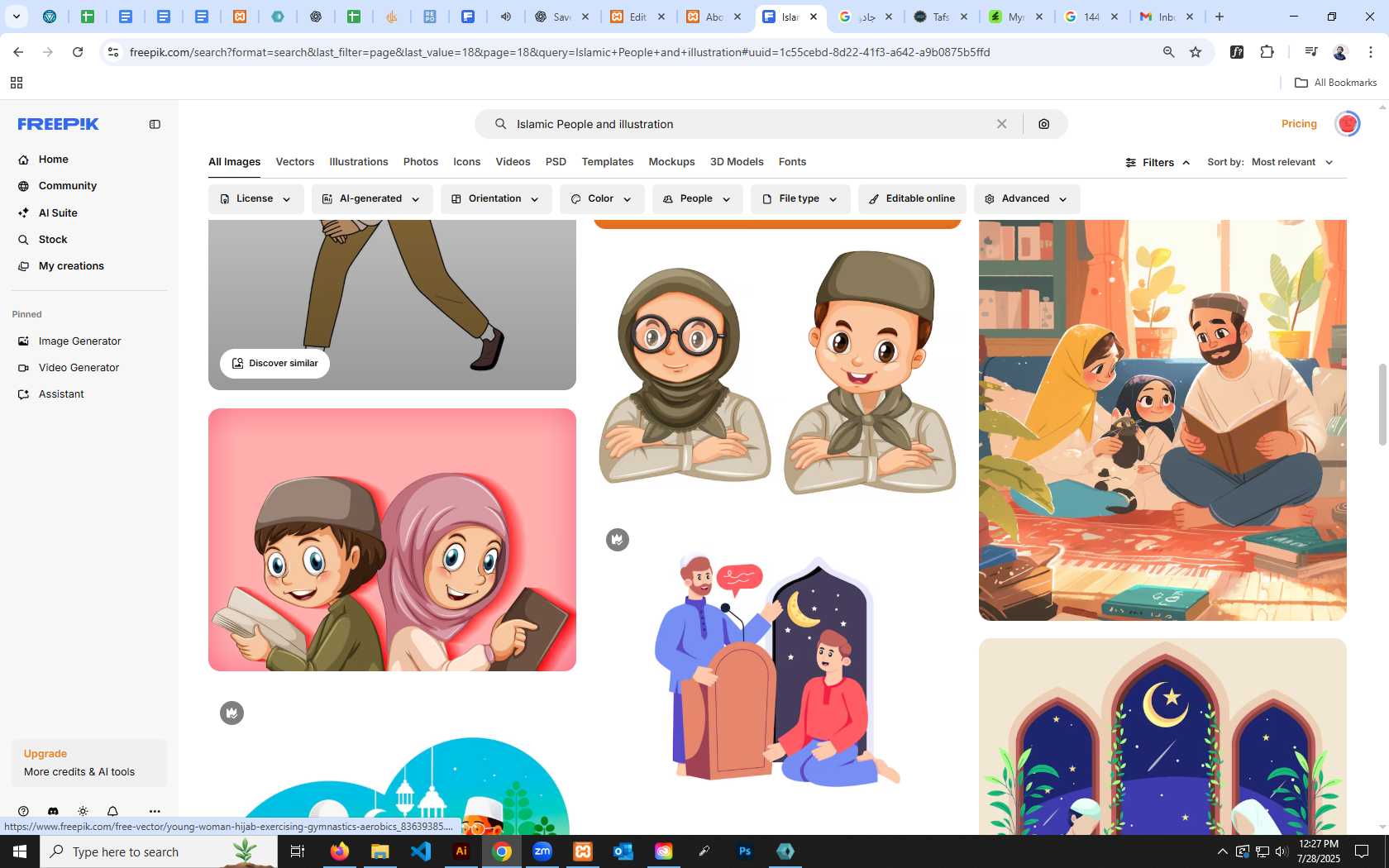Open the user profile avatar
The height and width of the screenshot is (868, 1389).
(x=1348, y=124)
